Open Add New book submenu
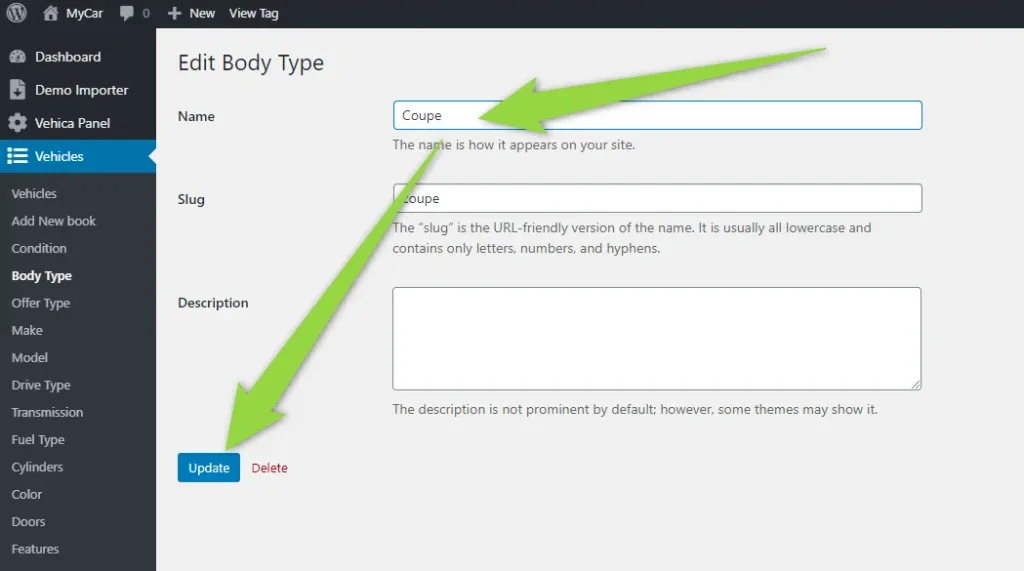Viewport: 1024px width, 571px height. [x=54, y=221]
